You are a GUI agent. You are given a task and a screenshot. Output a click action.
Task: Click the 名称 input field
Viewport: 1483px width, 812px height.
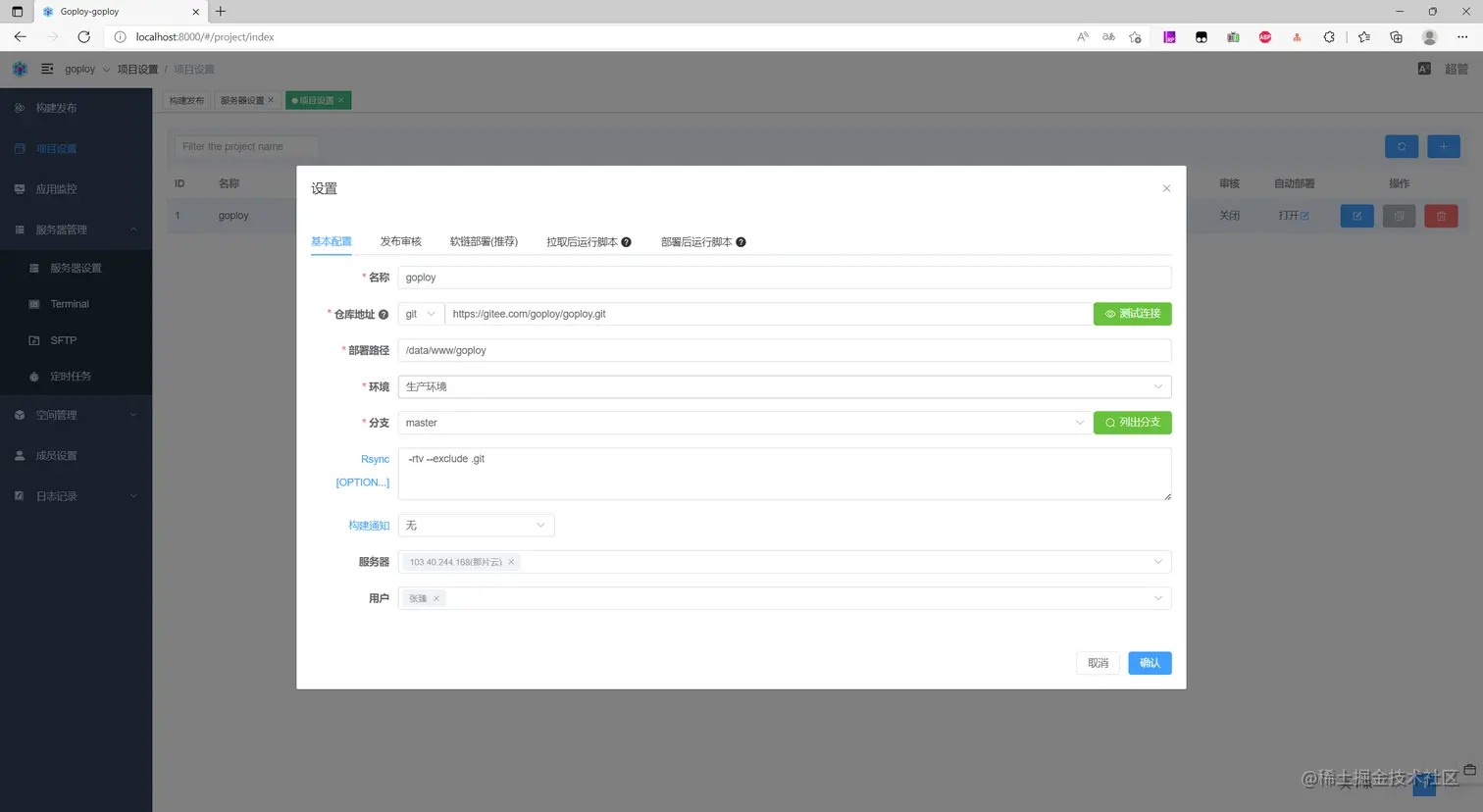(785, 278)
